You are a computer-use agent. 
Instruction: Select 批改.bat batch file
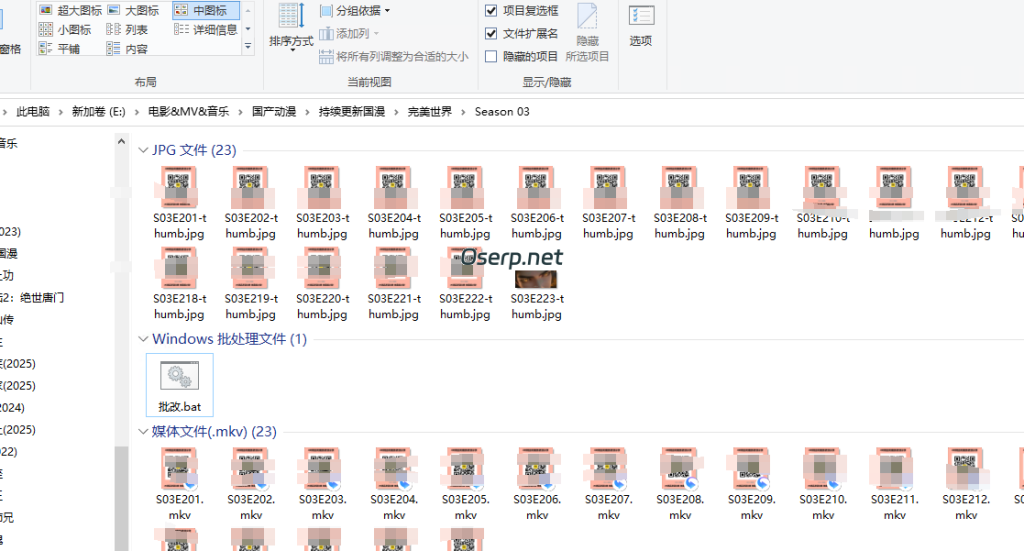(180, 385)
